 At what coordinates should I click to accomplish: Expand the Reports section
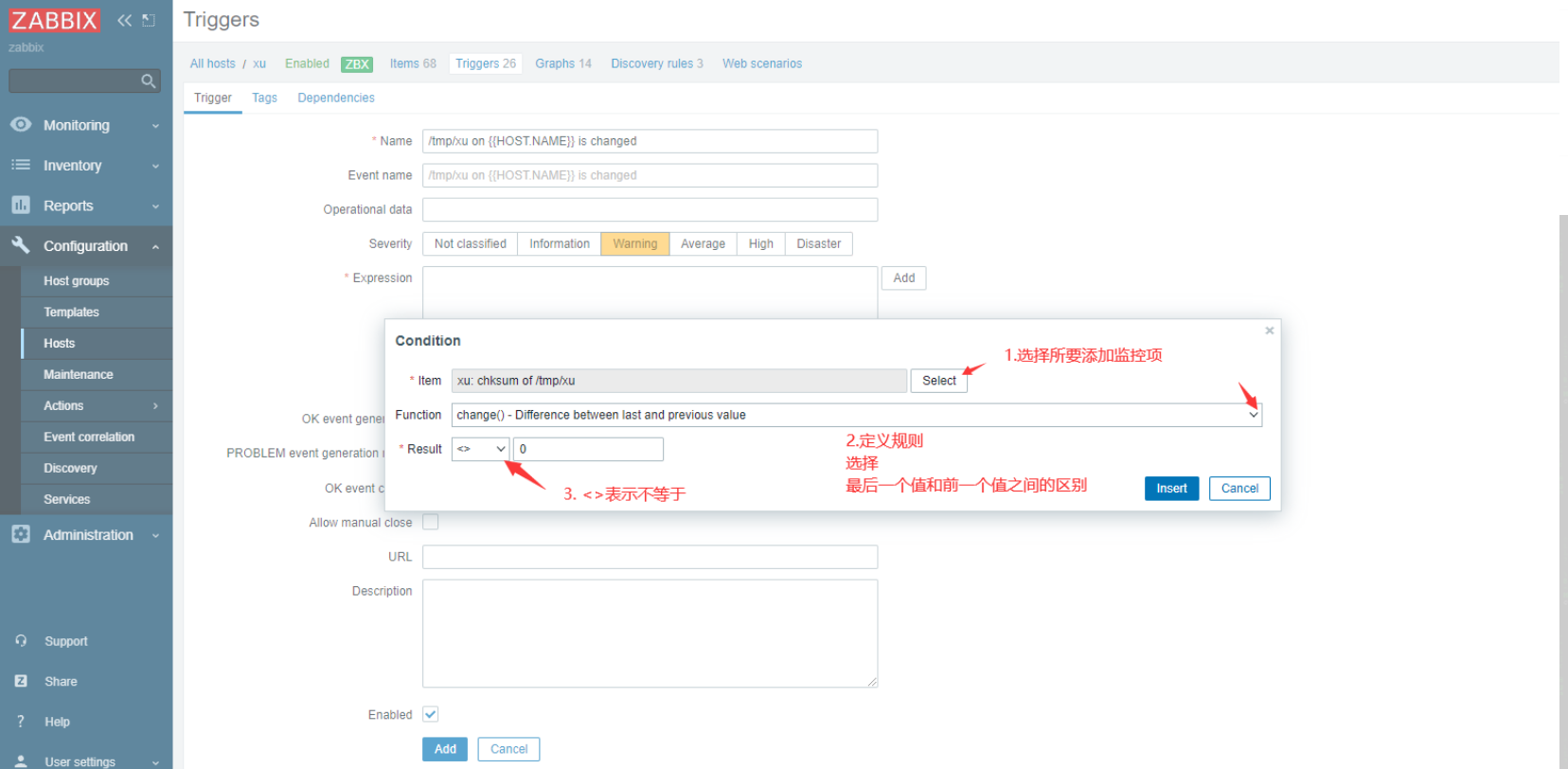(x=155, y=206)
